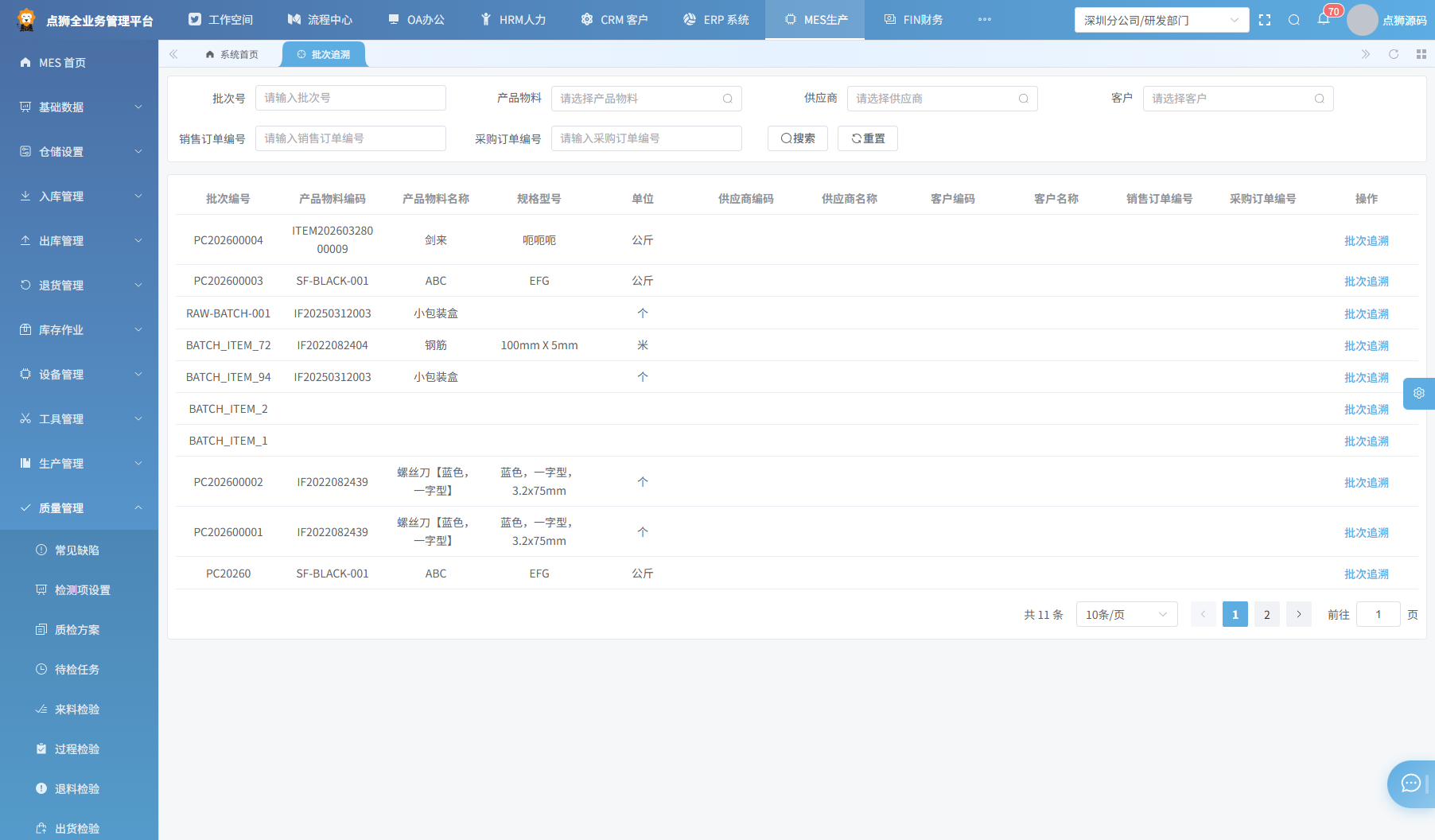
Task: Collapse sidebar with double-left arrow icon
Action: coord(173,54)
